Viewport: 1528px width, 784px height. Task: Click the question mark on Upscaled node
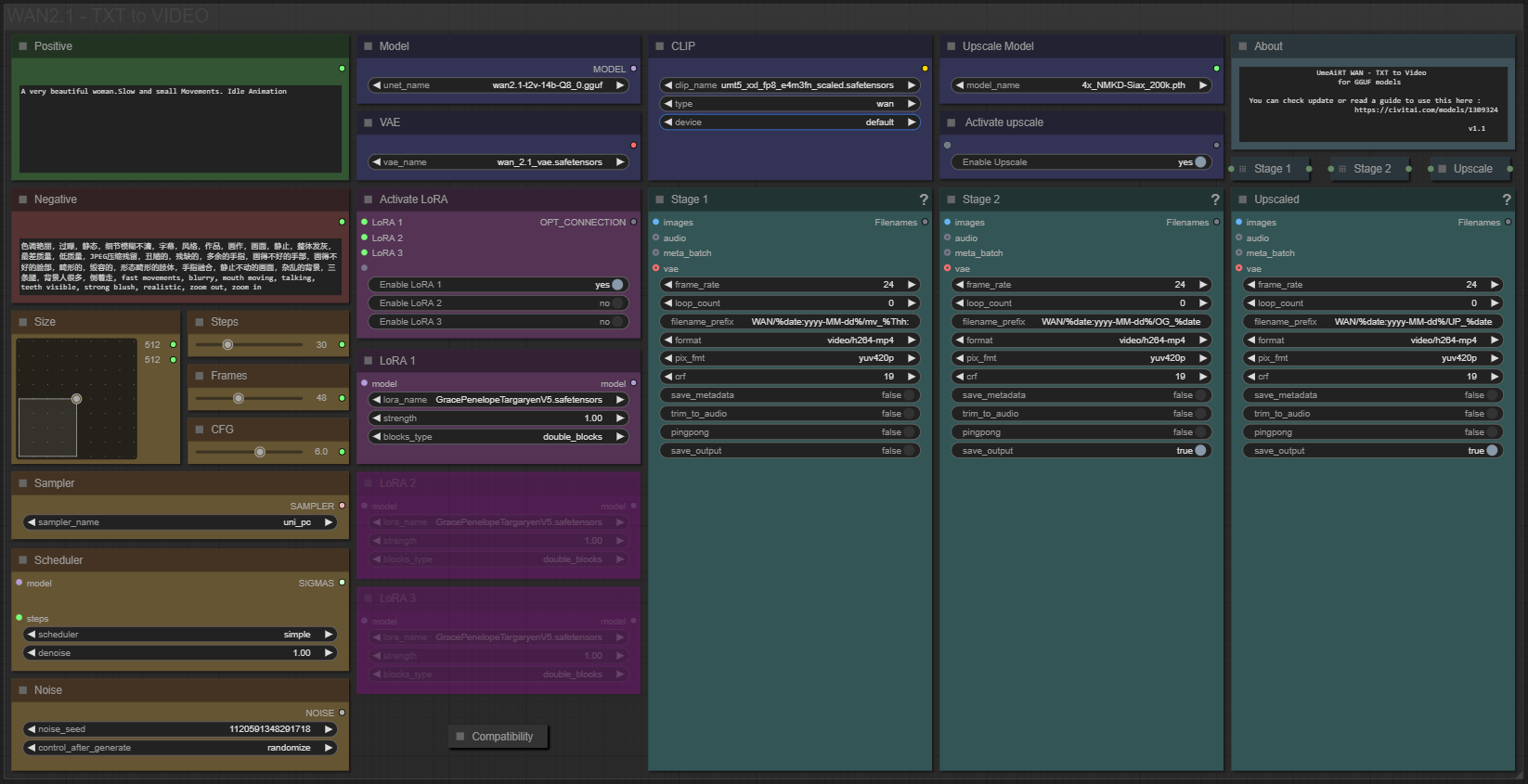(1506, 199)
